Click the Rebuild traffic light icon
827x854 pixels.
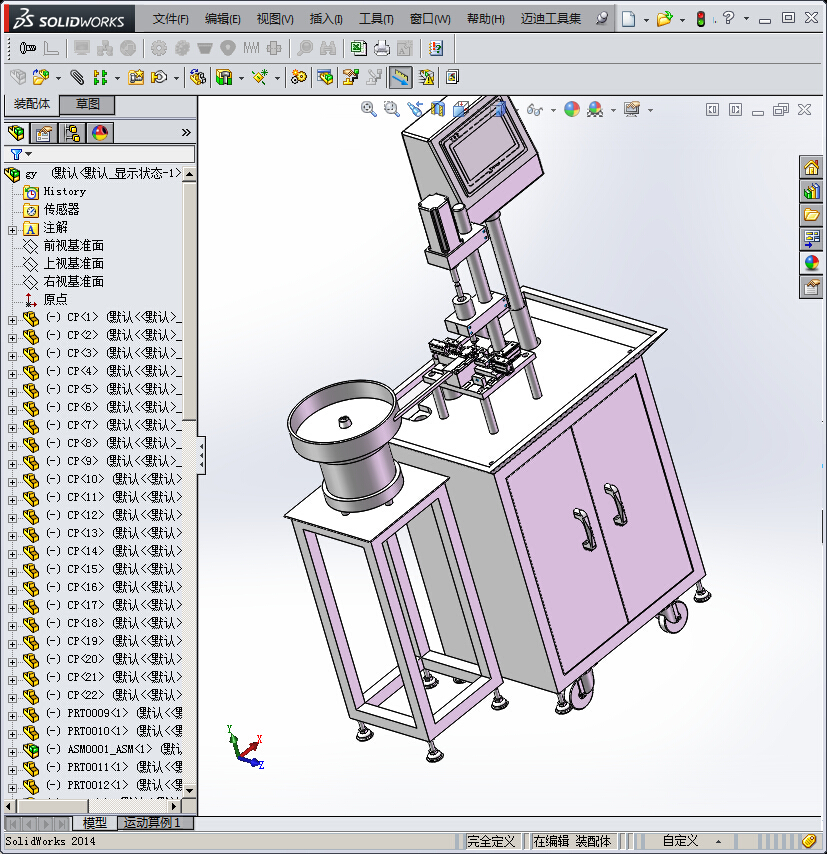pyautogui.click(x=701, y=19)
